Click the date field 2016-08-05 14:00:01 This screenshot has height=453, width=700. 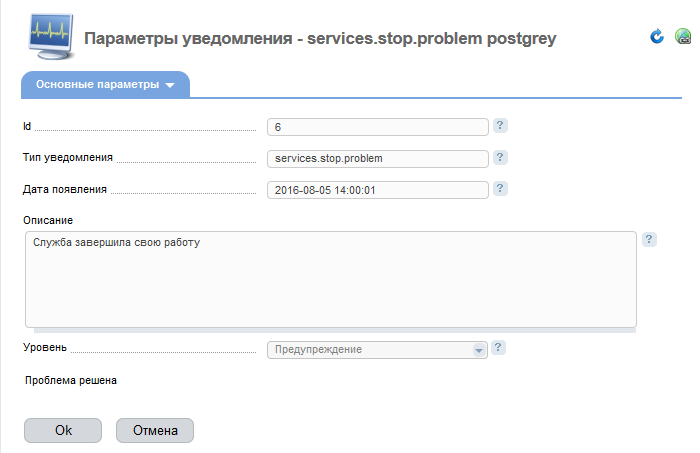coord(378,190)
